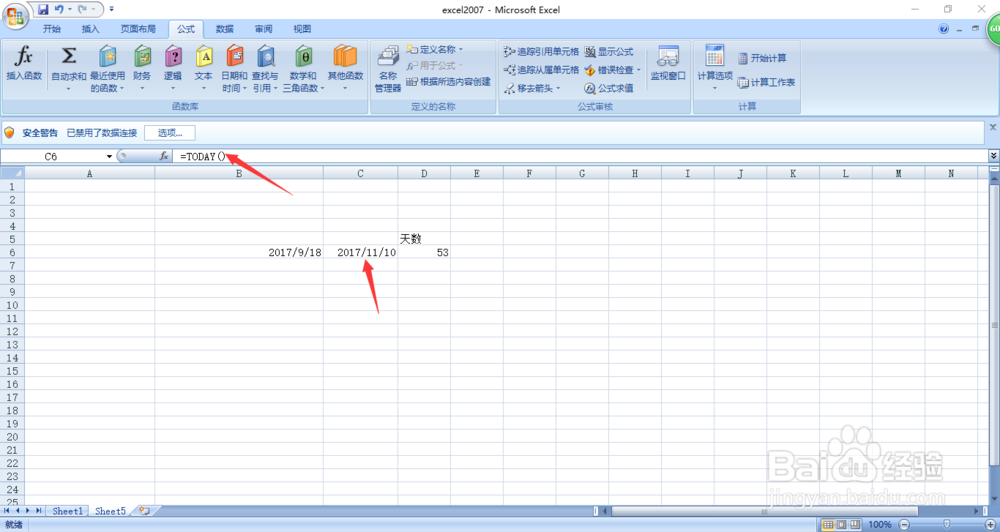Switch to the 插入 (Insert) tab
This screenshot has width=1000, height=532.
tap(91, 29)
